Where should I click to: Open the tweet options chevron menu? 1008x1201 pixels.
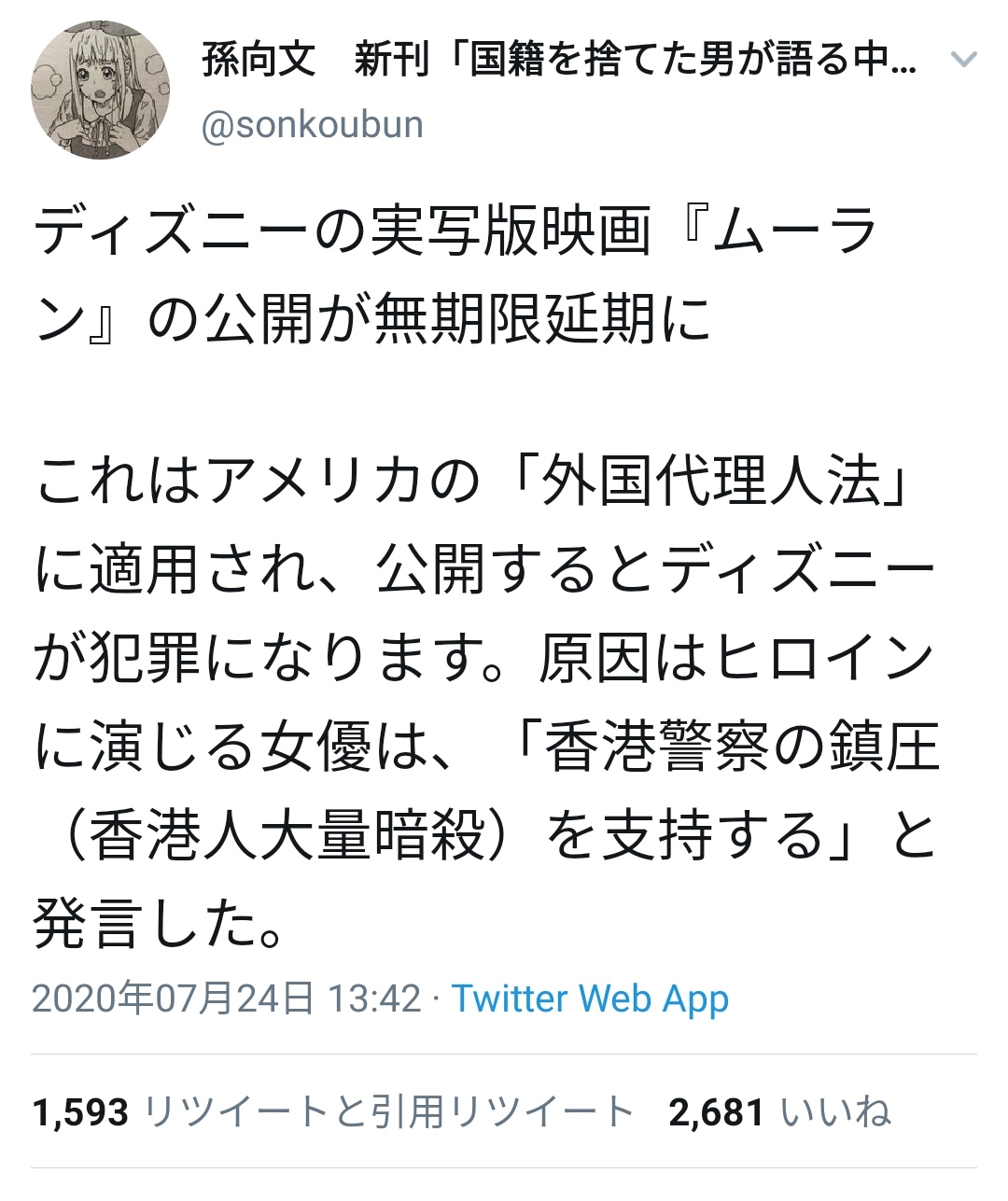[x=962, y=61]
